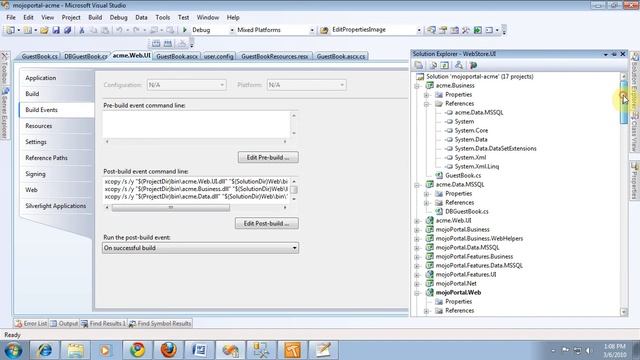Click the horizontal scrollbar thumb of post-build box
Screen dimensions: 640x360
point(171,208)
